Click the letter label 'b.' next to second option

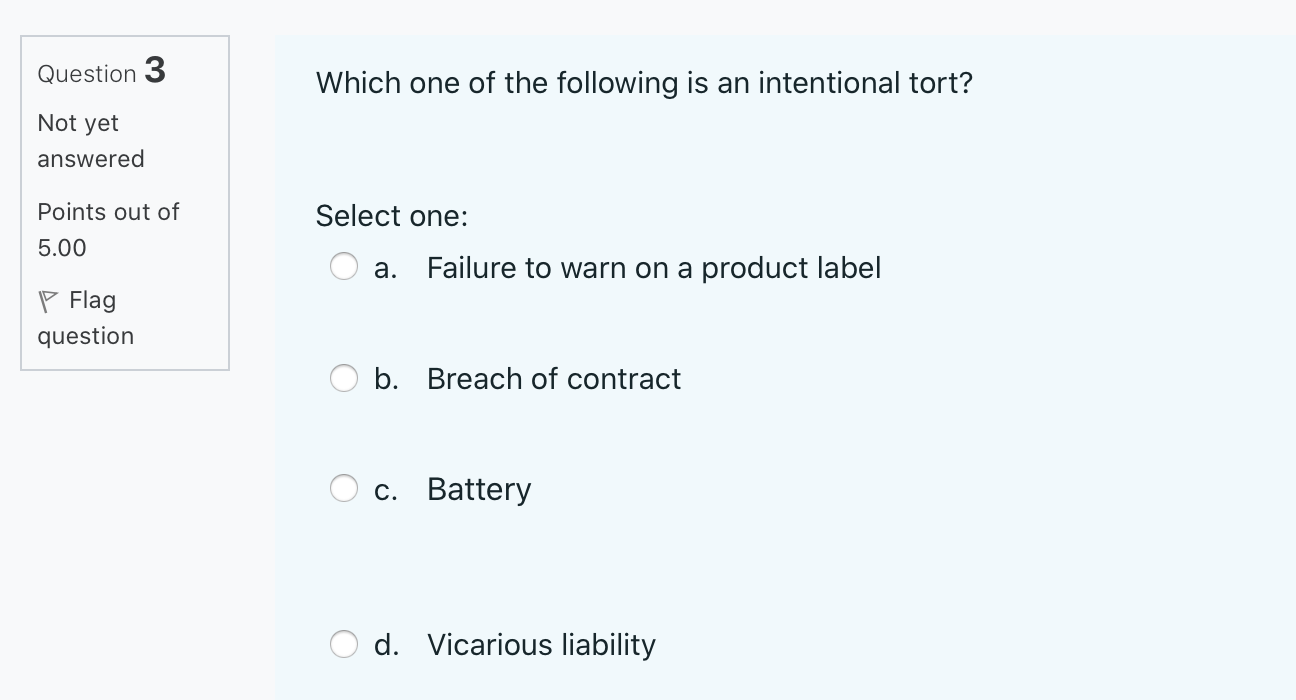386,378
